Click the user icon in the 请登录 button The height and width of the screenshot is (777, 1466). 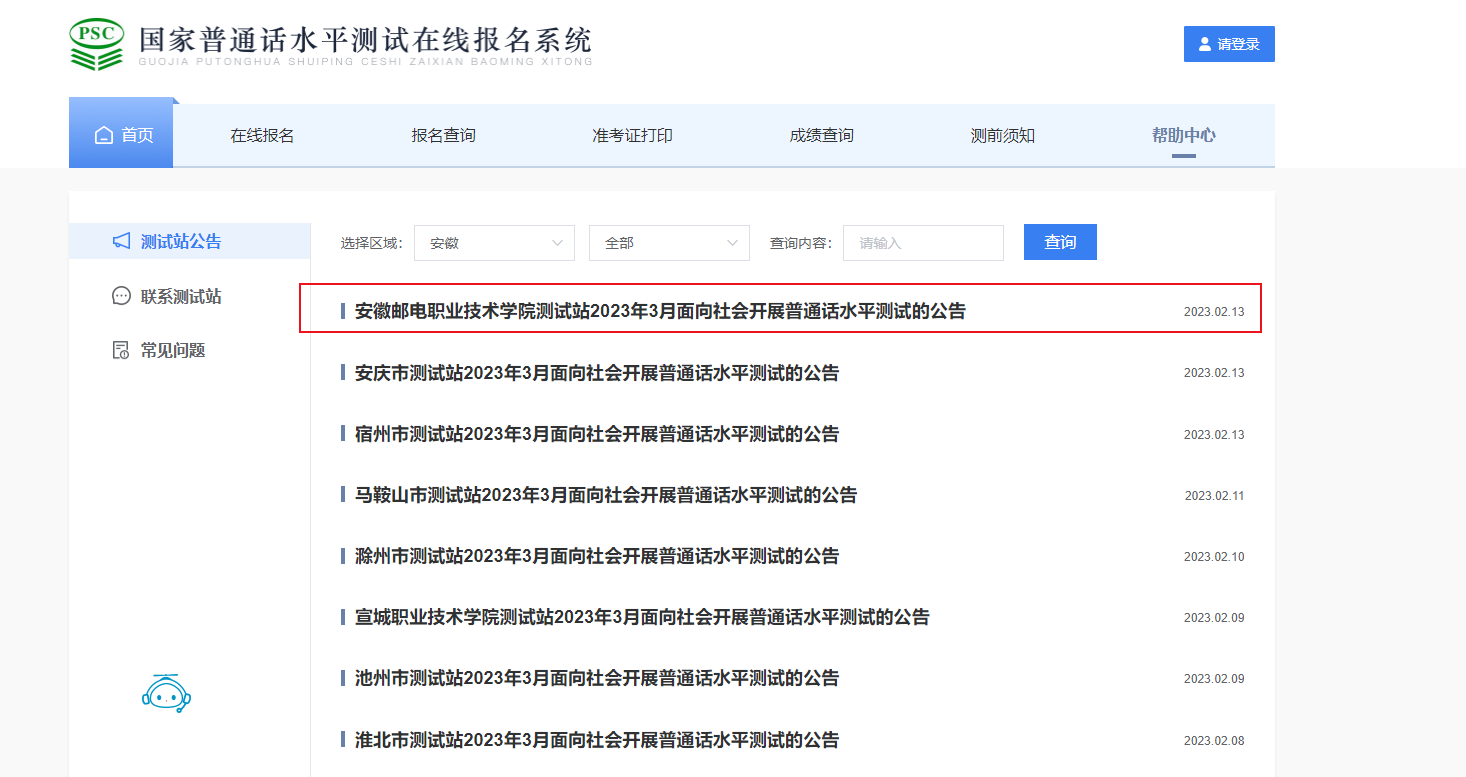[x=1203, y=44]
